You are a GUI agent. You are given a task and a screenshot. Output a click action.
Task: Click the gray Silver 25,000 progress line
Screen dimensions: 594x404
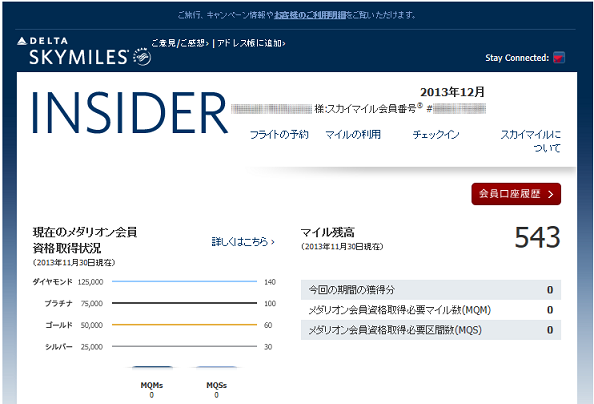pos(184,346)
